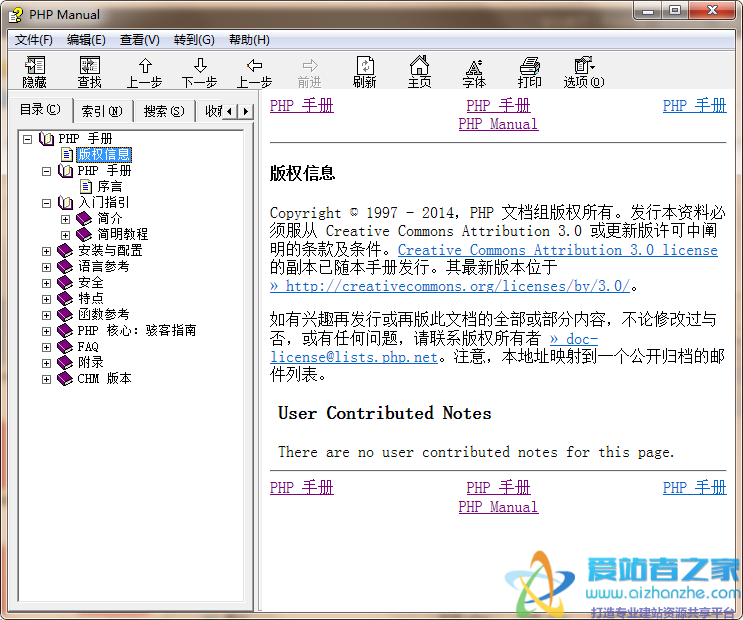Refresh the page with 刷新 icon
Screen dimensions: 743x620
[364, 72]
